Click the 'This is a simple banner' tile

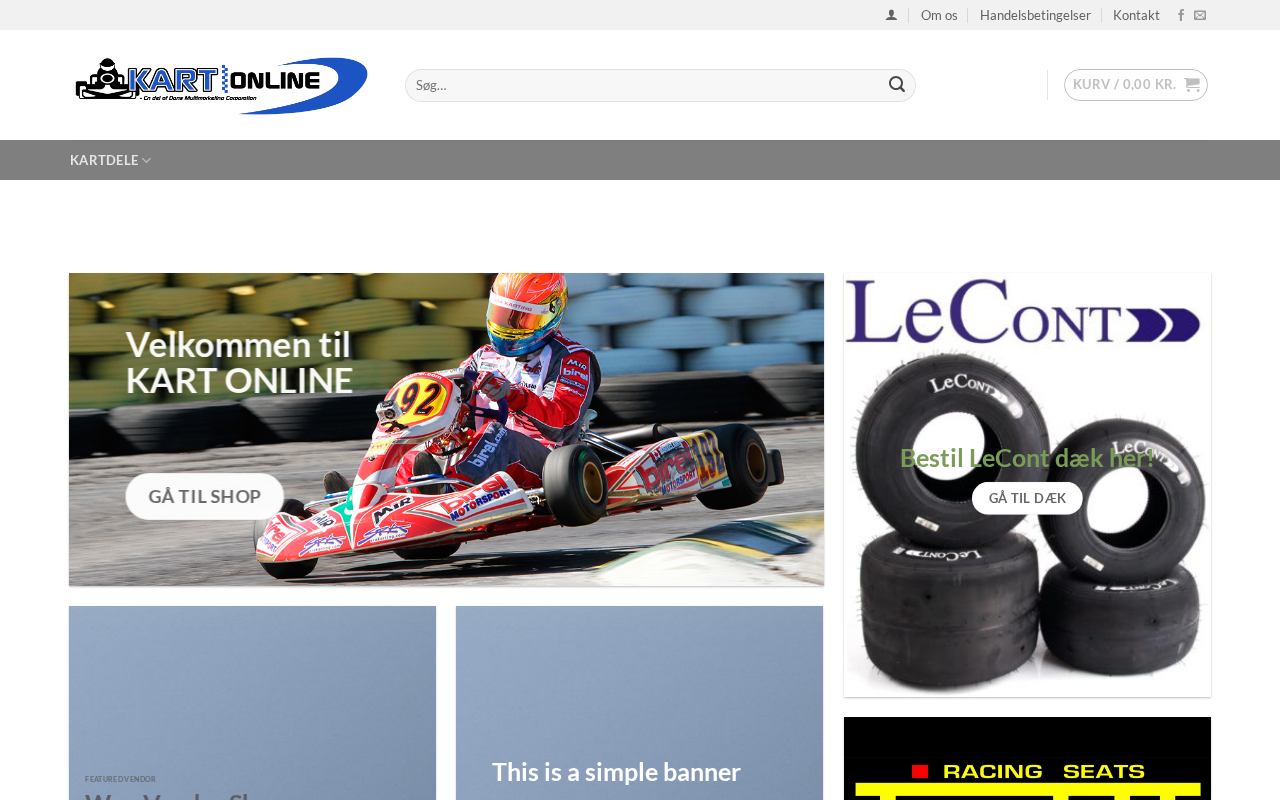[639, 703]
